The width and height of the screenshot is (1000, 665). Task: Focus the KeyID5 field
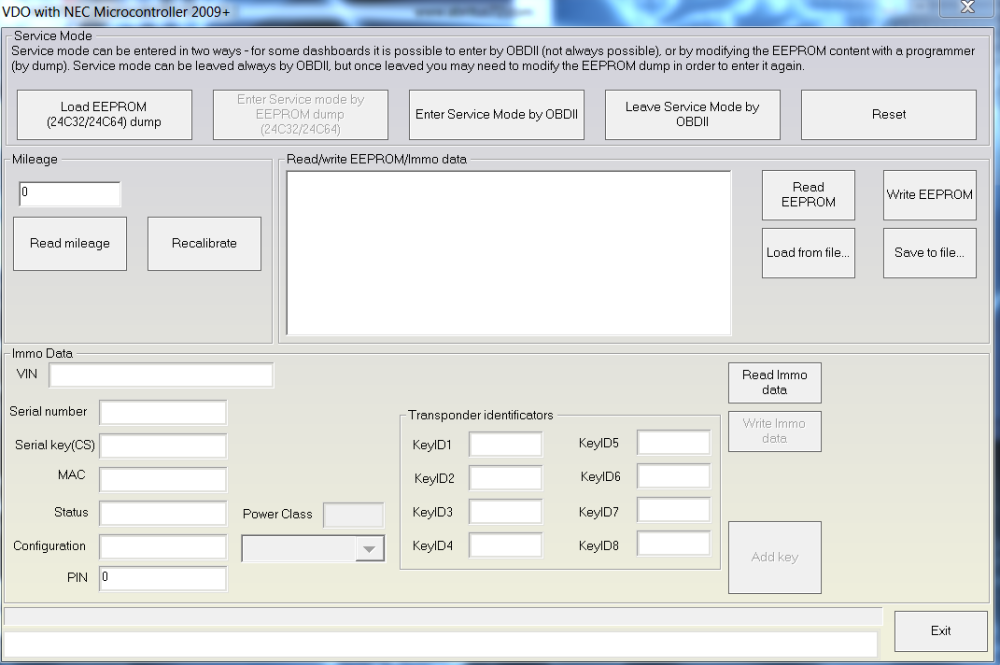pyautogui.click(x=673, y=442)
